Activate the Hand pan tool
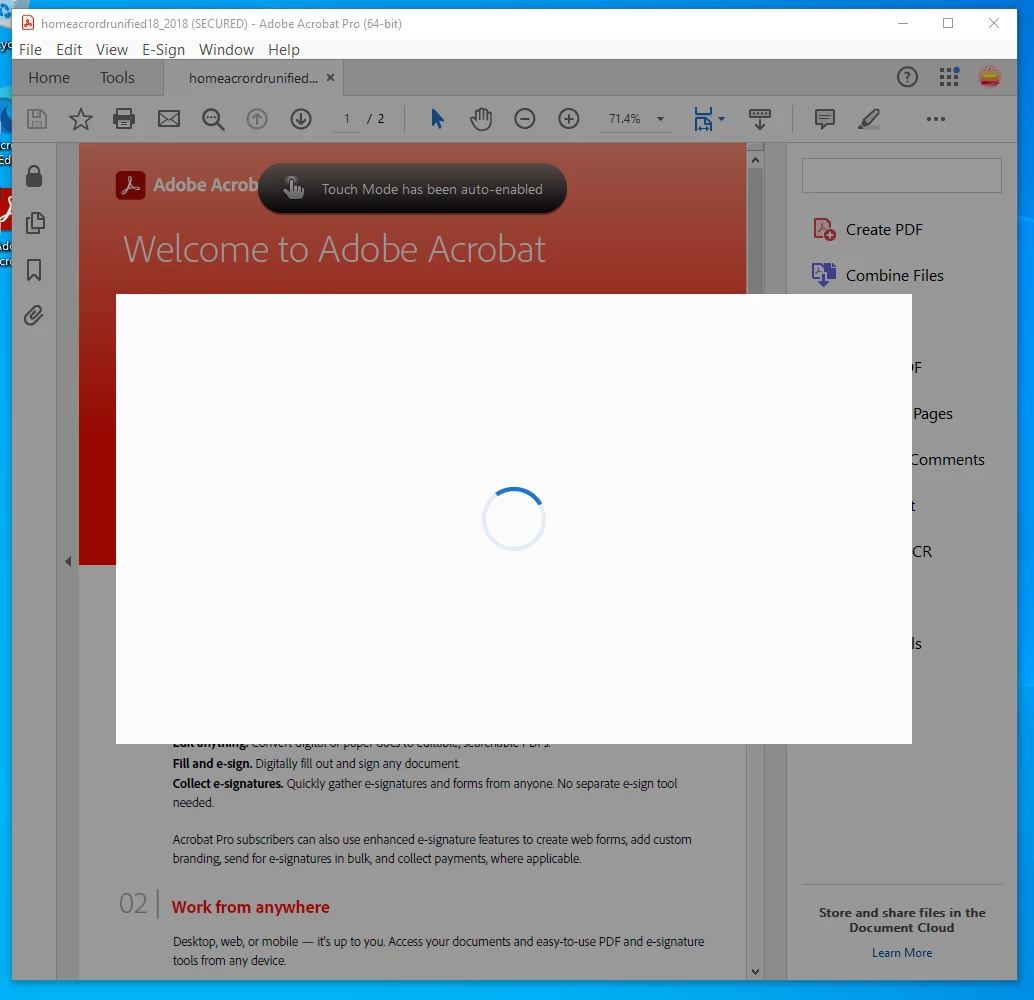 [x=481, y=119]
